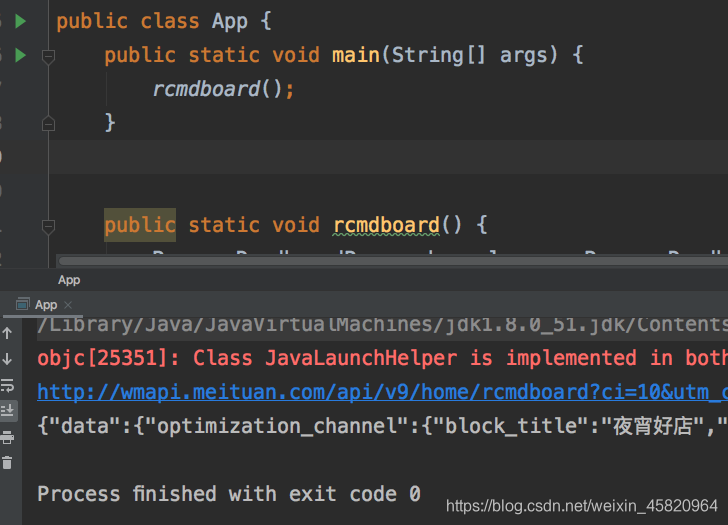This screenshot has width=728, height=525.
Task: Click the down arrow console icon
Action: pos(7,359)
